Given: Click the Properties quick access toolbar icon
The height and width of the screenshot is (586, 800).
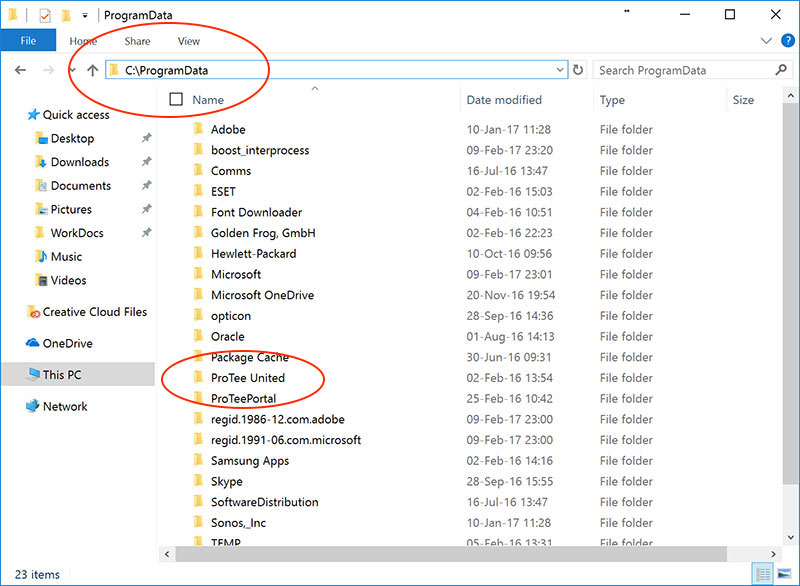Looking at the screenshot, I should [x=45, y=16].
